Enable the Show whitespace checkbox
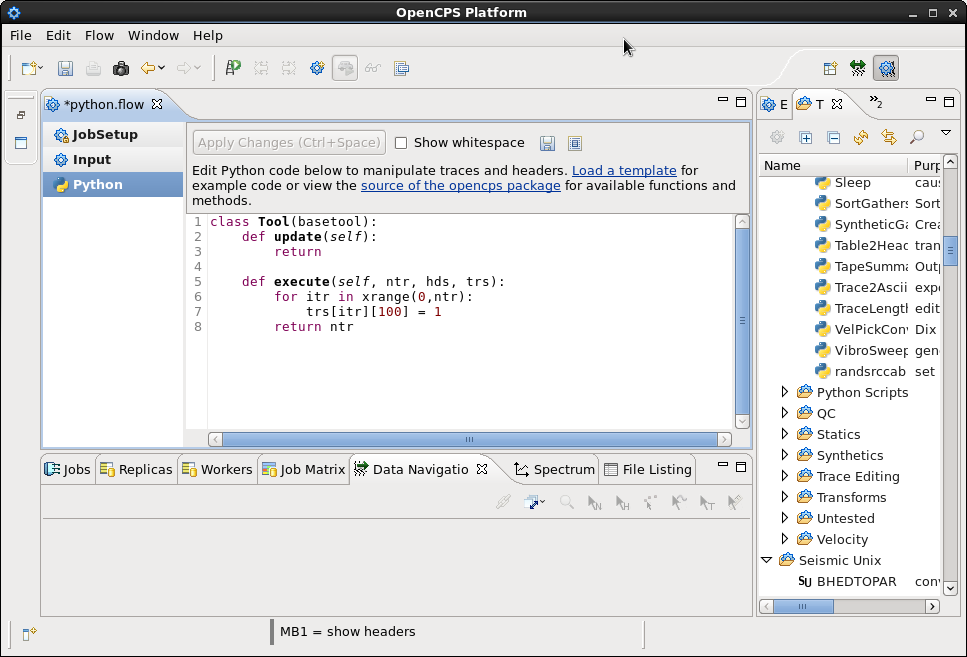 tap(401, 143)
